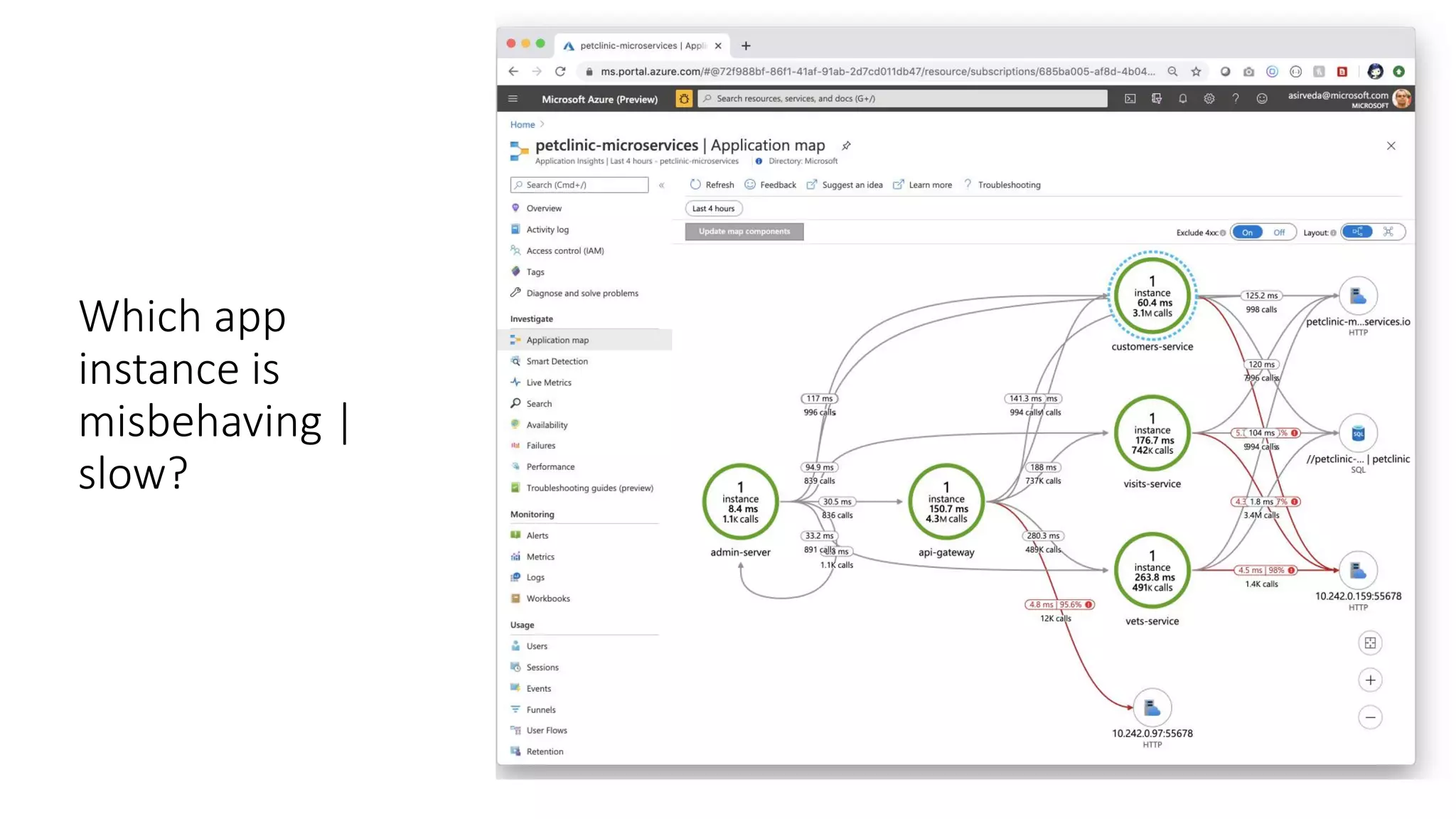Click the pin blade icon beside Application map
Viewport: 1456px width, 819px height.
[846, 146]
